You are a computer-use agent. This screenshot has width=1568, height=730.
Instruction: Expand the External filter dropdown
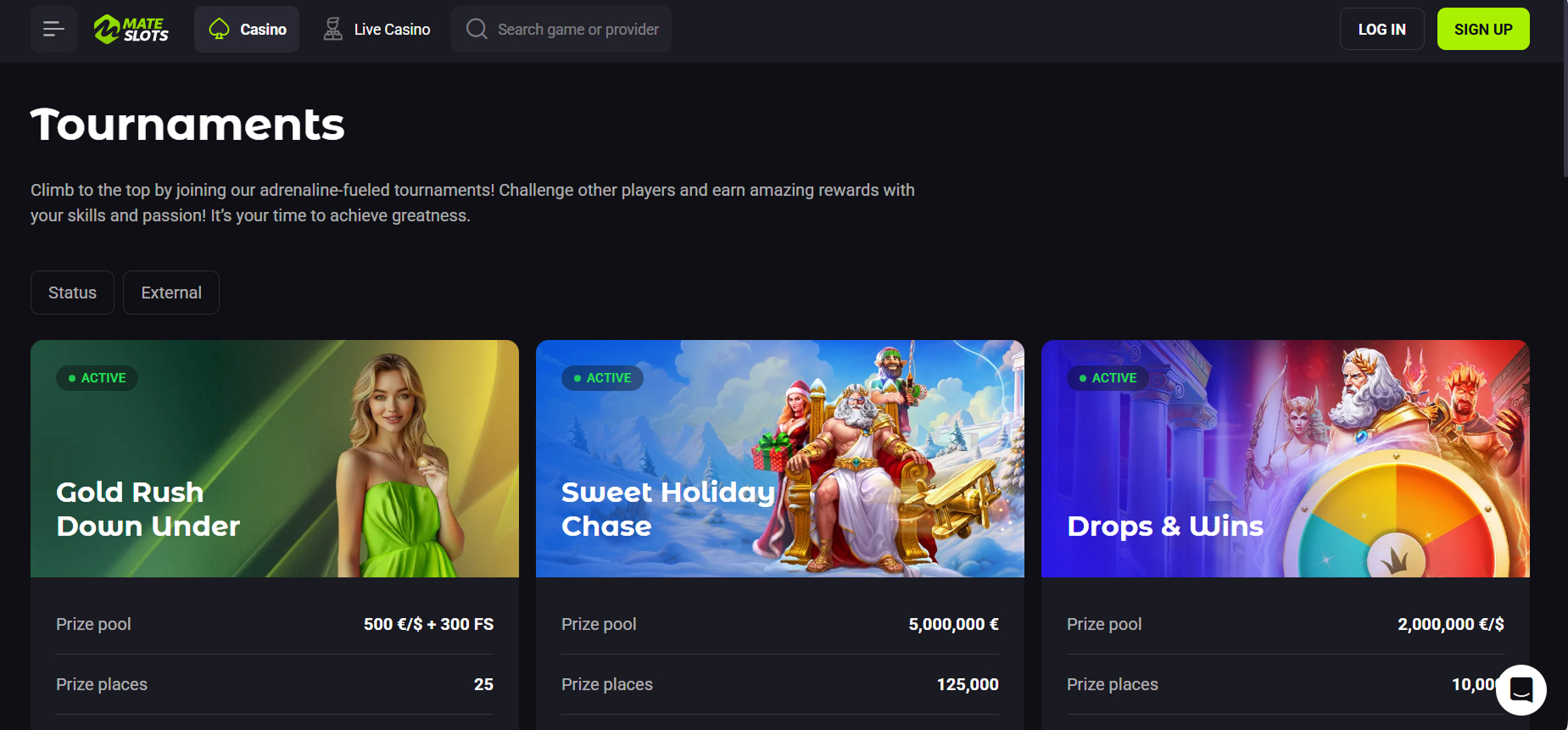171,293
